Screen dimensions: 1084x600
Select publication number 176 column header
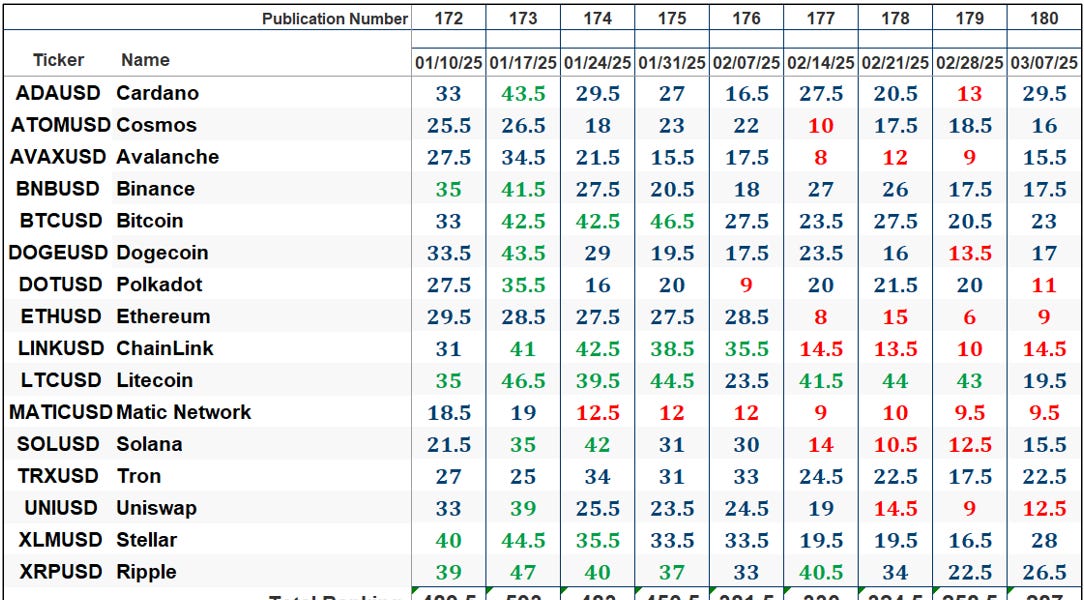click(746, 19)
